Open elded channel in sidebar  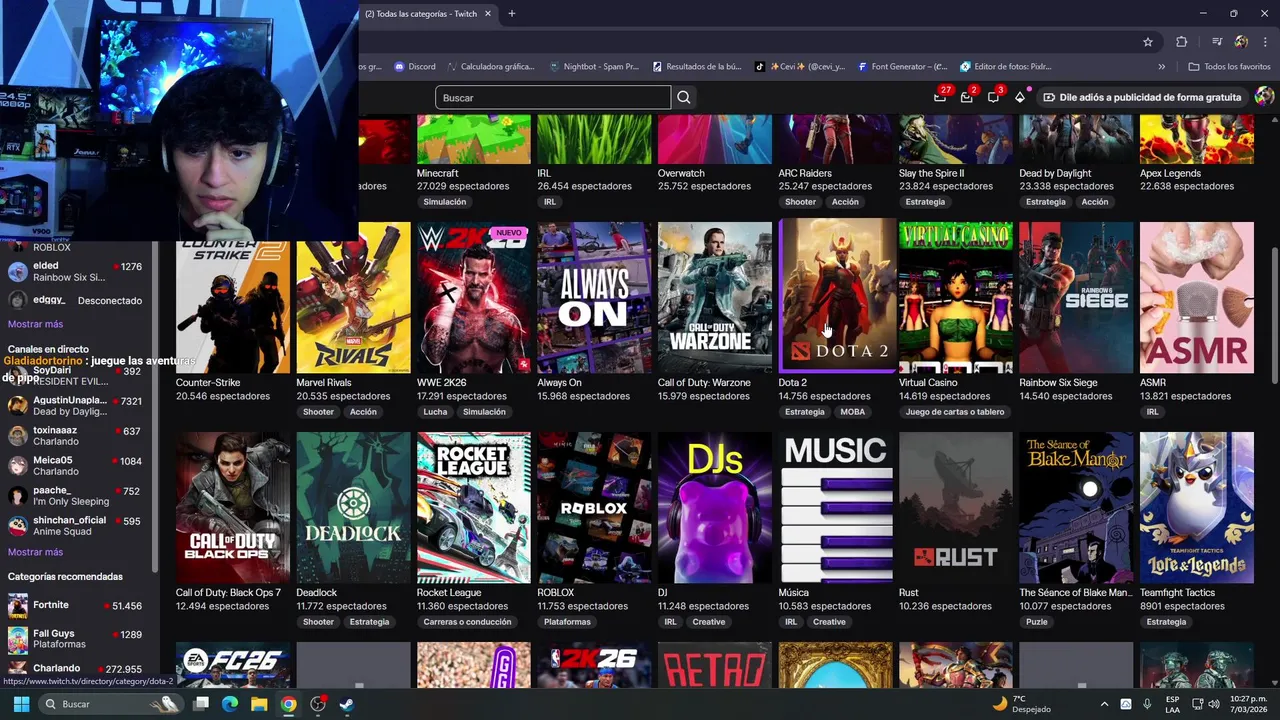click(x=76, y=271)
